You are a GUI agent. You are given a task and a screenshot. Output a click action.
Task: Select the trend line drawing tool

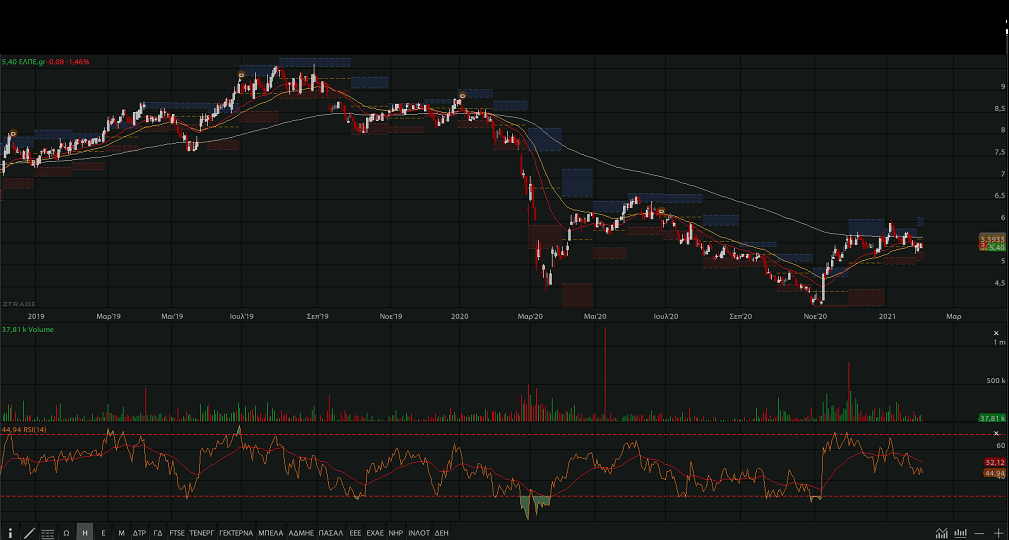click(x=29, y=533)
